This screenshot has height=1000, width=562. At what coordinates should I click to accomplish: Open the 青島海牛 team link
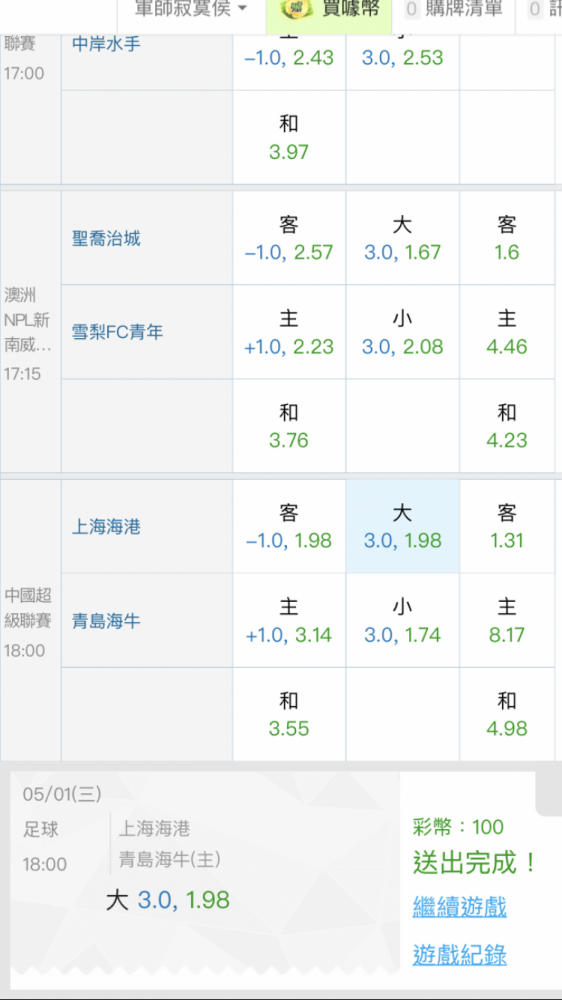tap(106, 621)
